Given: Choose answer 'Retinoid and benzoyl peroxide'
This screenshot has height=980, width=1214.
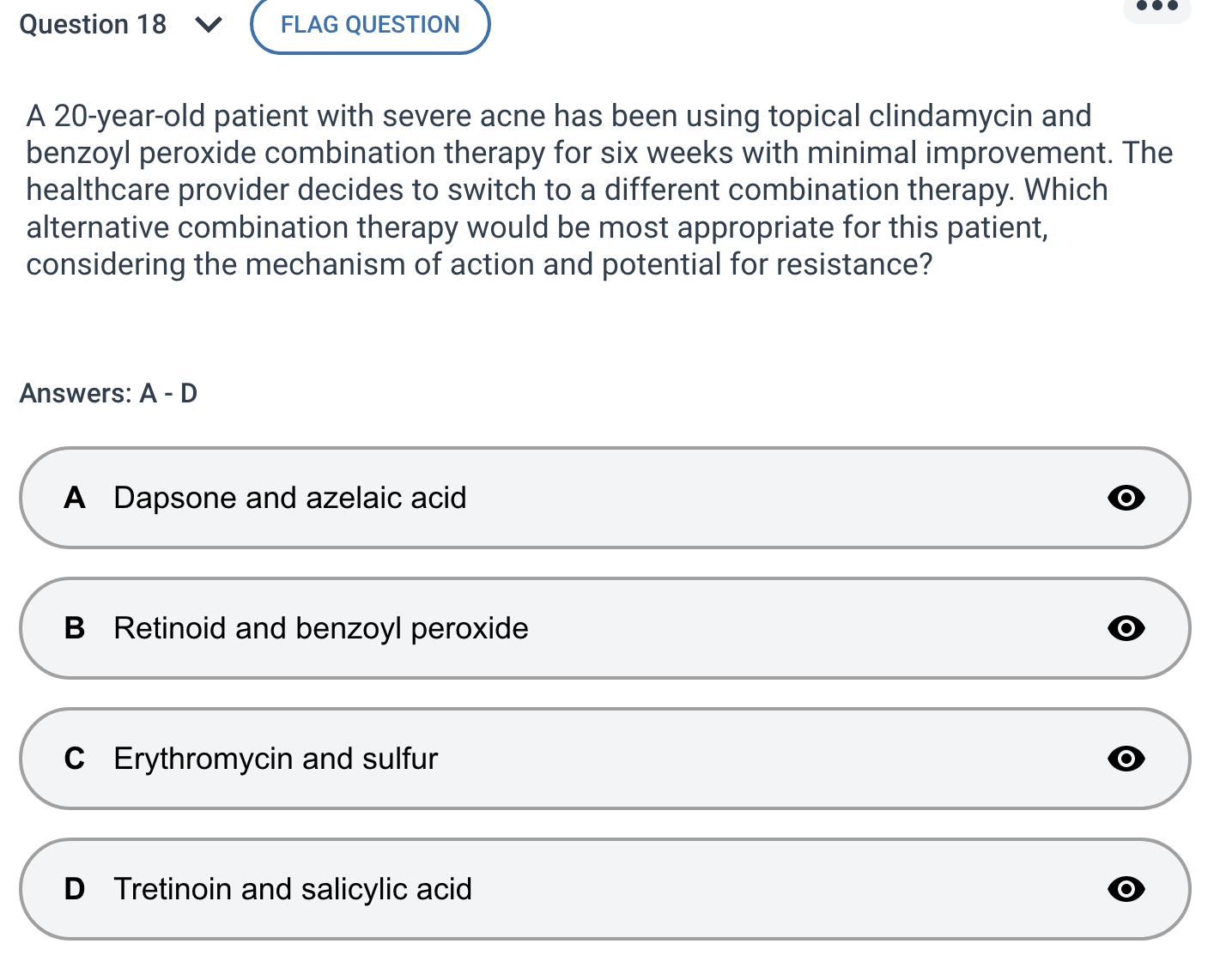Looking at the screenshot, I should [x=321, y=628].
